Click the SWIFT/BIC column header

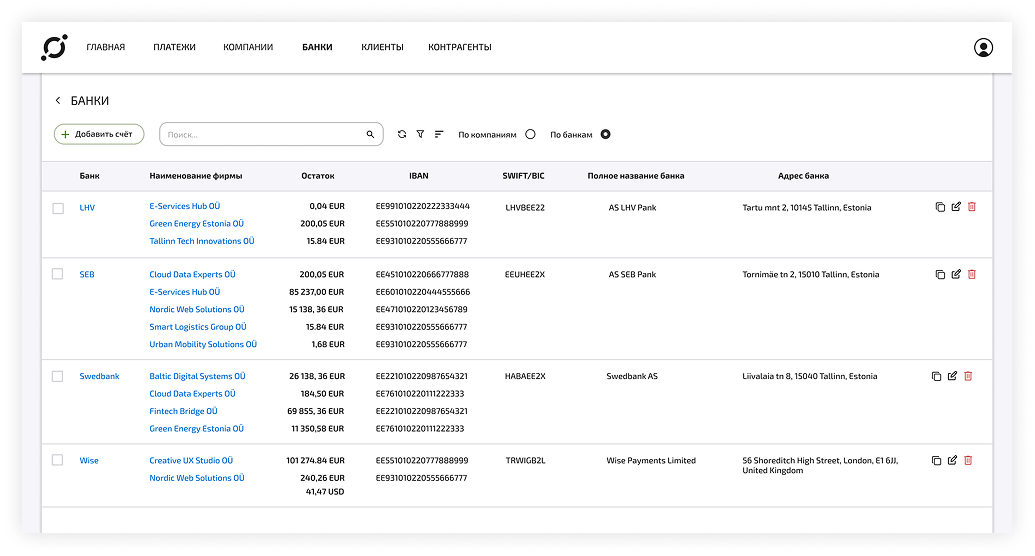523,176
